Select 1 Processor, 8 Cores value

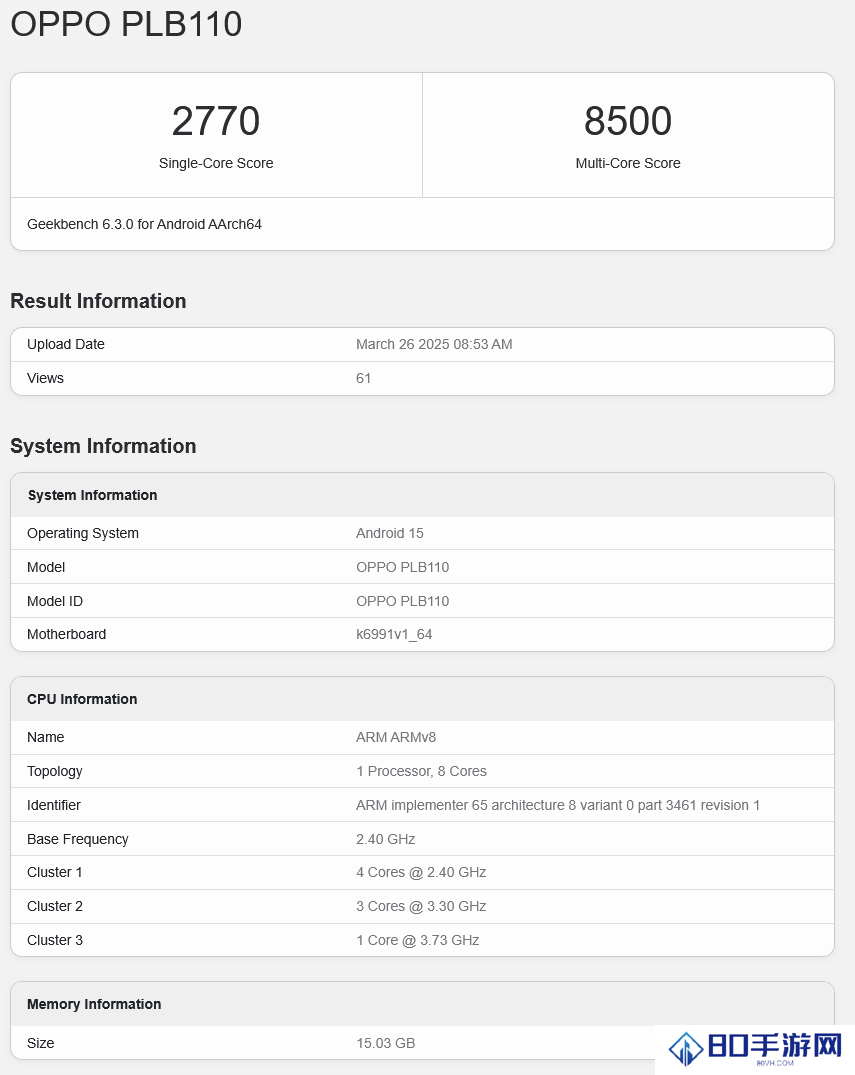coord(422,771)
